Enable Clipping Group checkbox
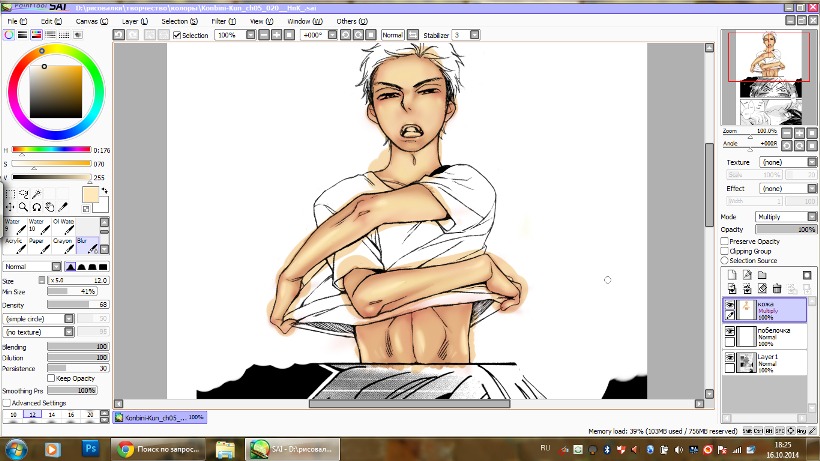The width and height of the screenshot is (820, 461). pos(724,251)
